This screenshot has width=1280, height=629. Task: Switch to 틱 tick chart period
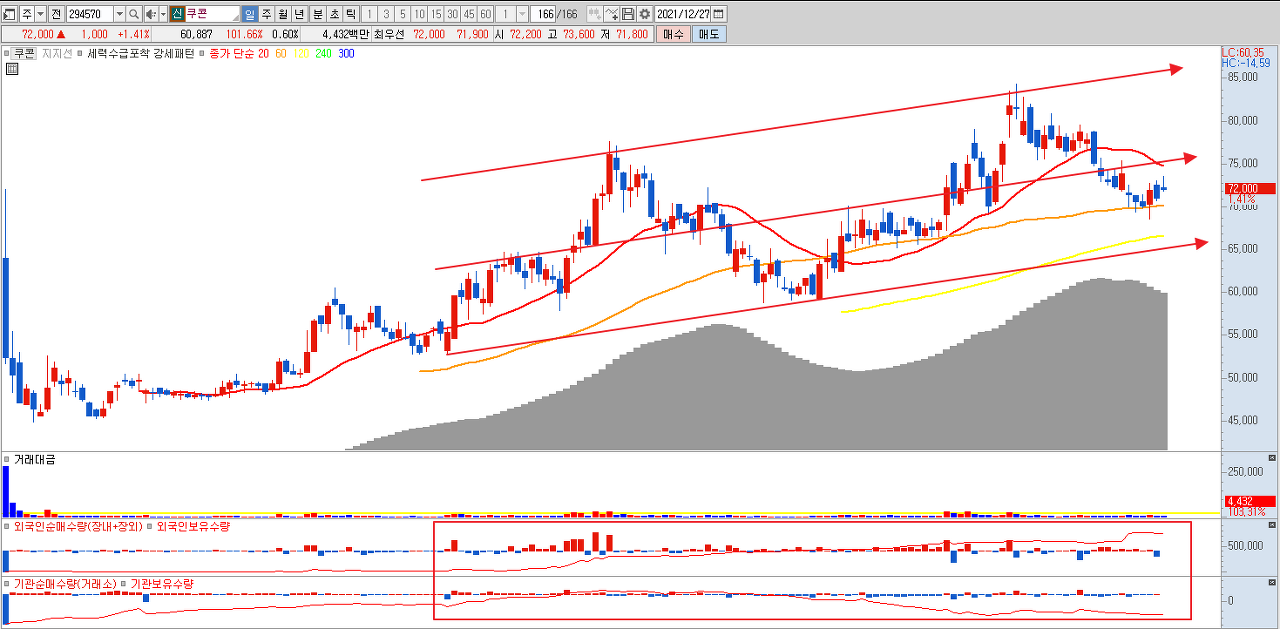[351, 14]
